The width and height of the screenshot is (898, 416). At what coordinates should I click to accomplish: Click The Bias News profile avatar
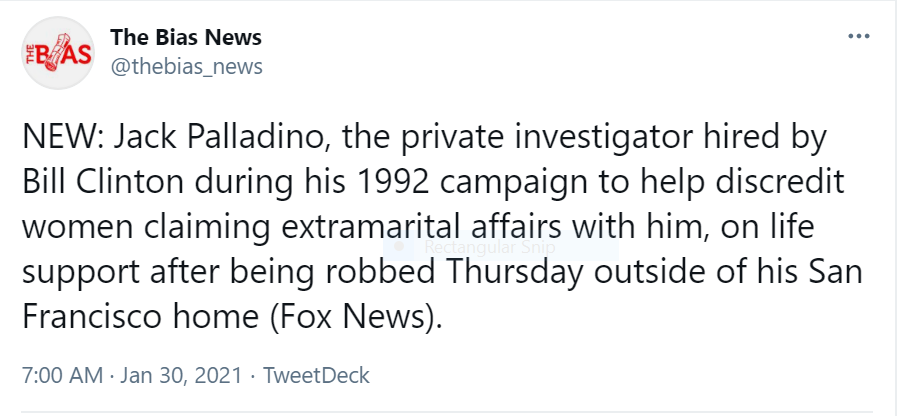58,53
